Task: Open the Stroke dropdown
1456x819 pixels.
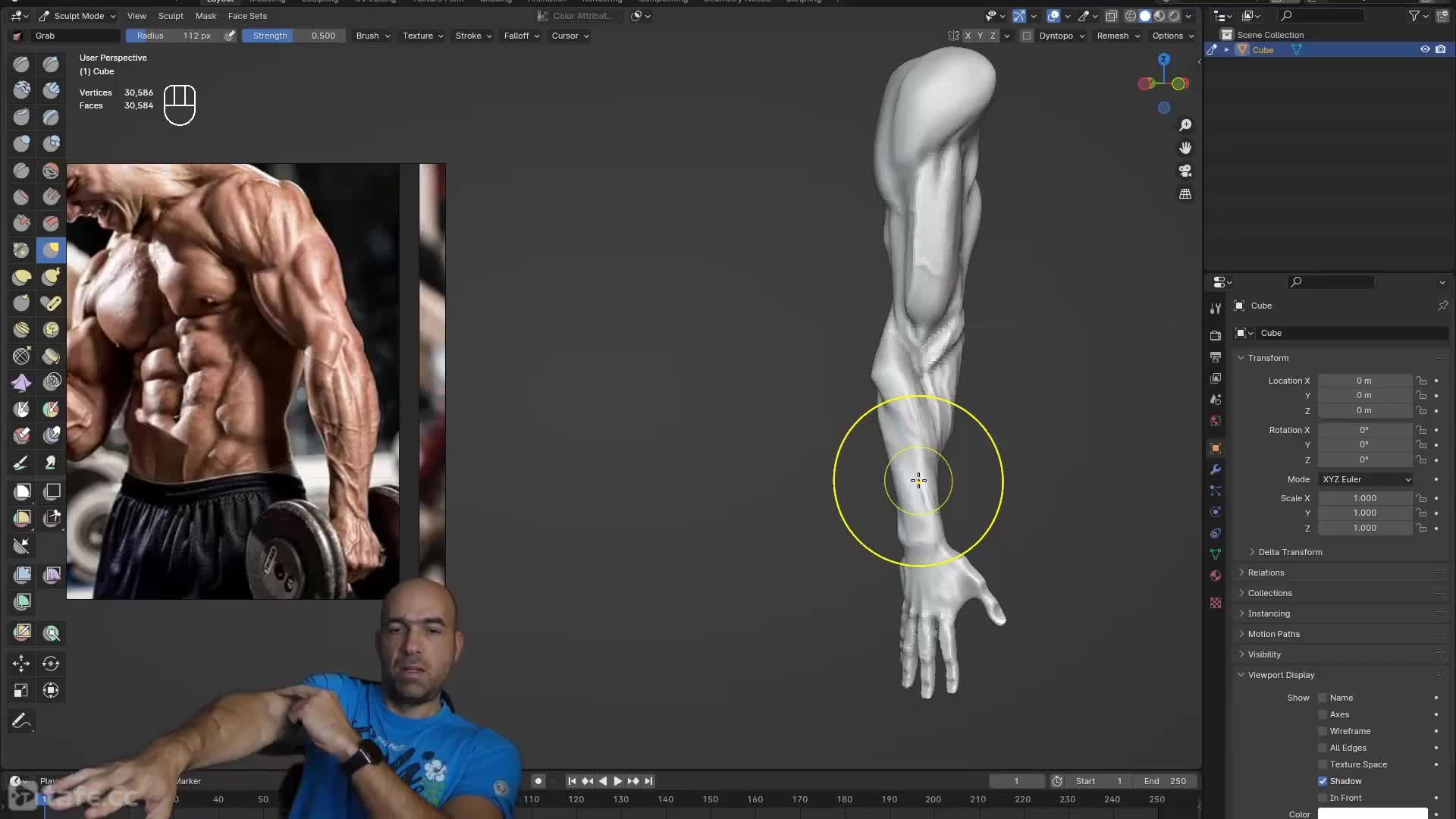Action: point(474,36)
